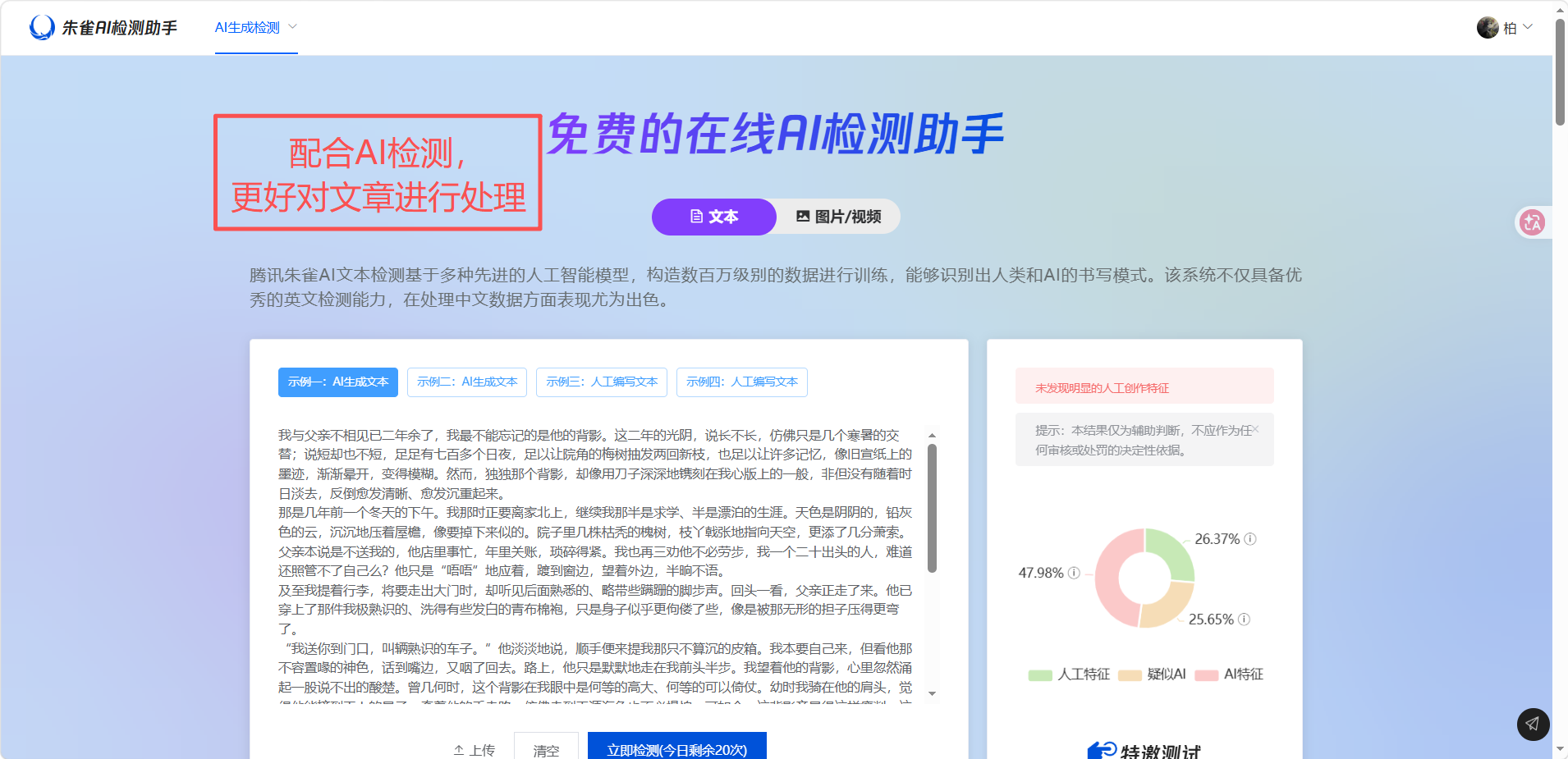Image resolution: width=1568 pixels, height=759 pixels.
Task: Click the 朱雀AI检测助手 logo
Action: (103, 28)
